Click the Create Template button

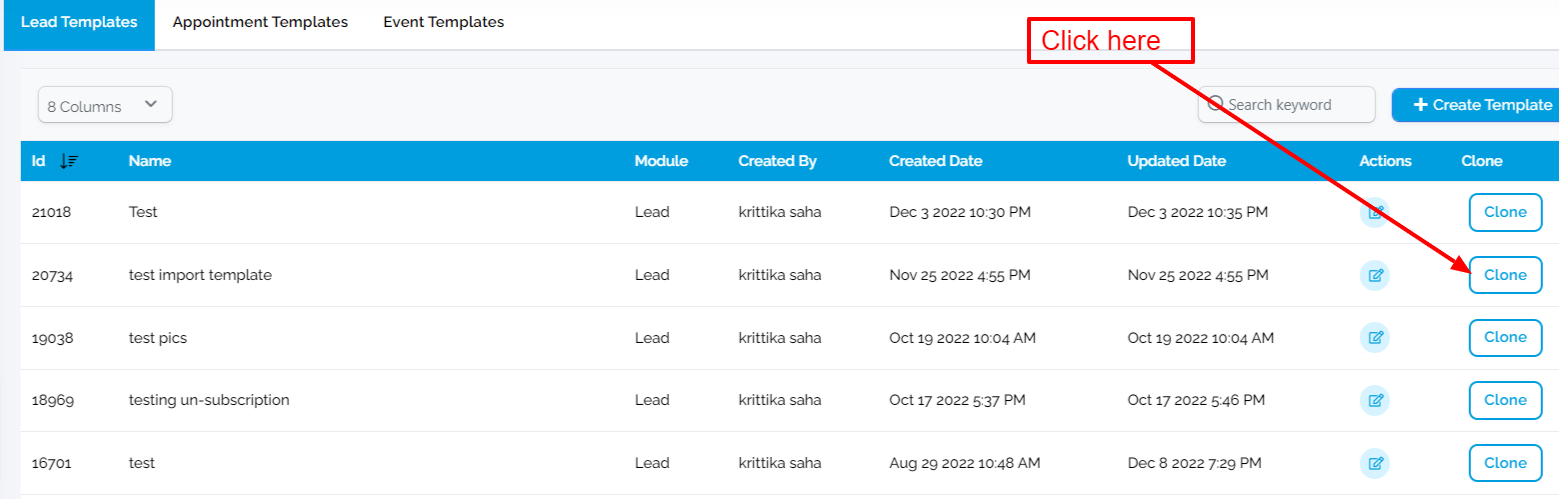[1475, 105]
